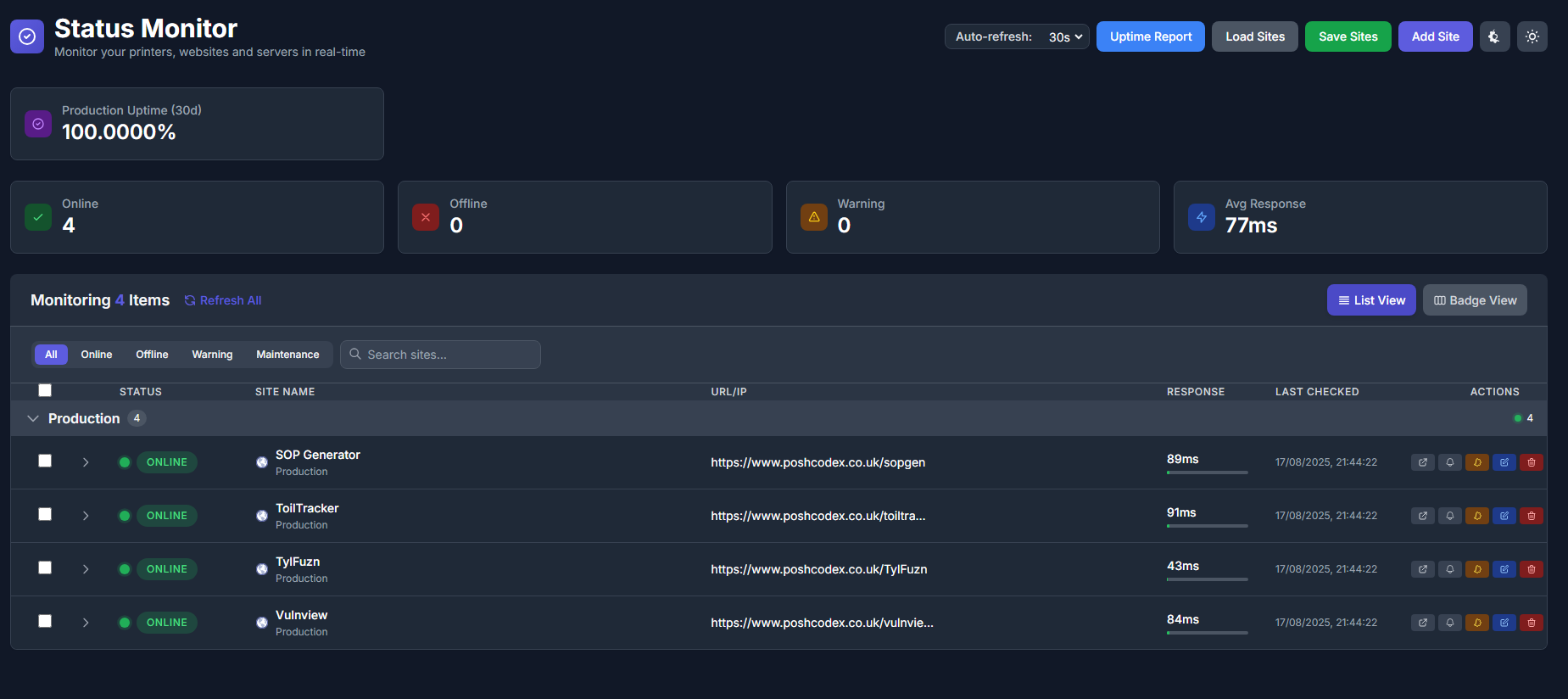This screenshot has height=699, width=1568.
Task: Click the Save Sites button
Action: point(1348,36)
